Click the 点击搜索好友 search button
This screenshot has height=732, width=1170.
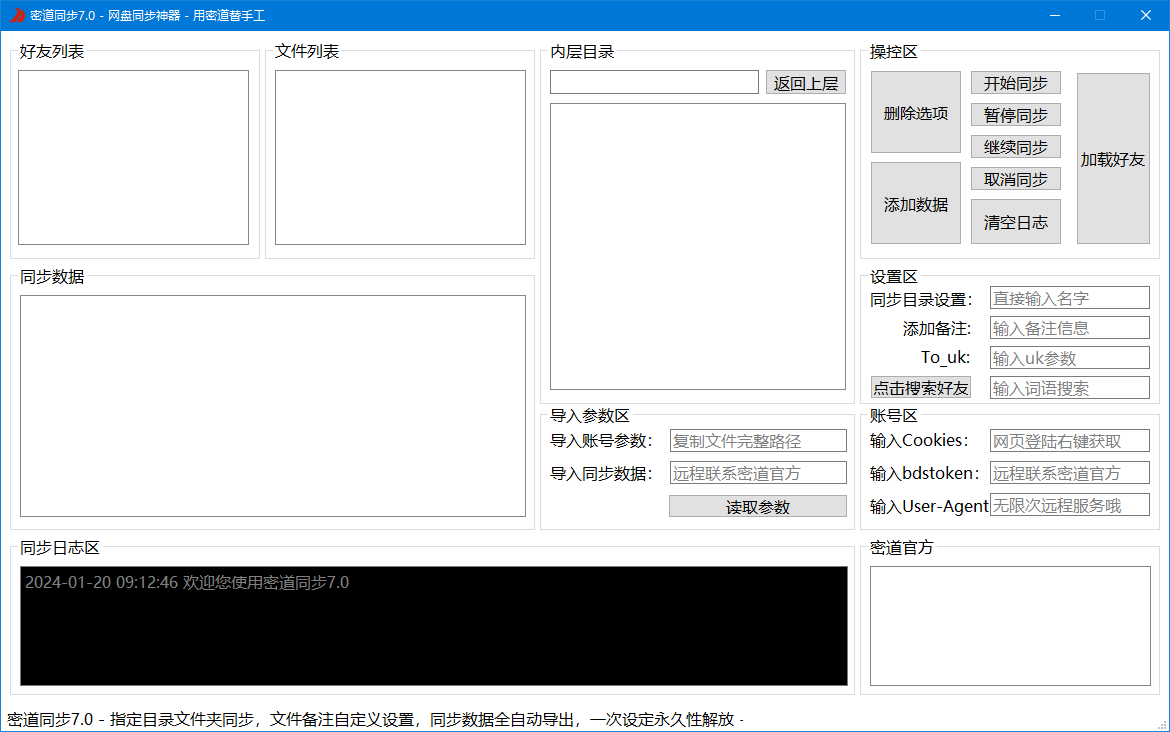coord(920,387)
